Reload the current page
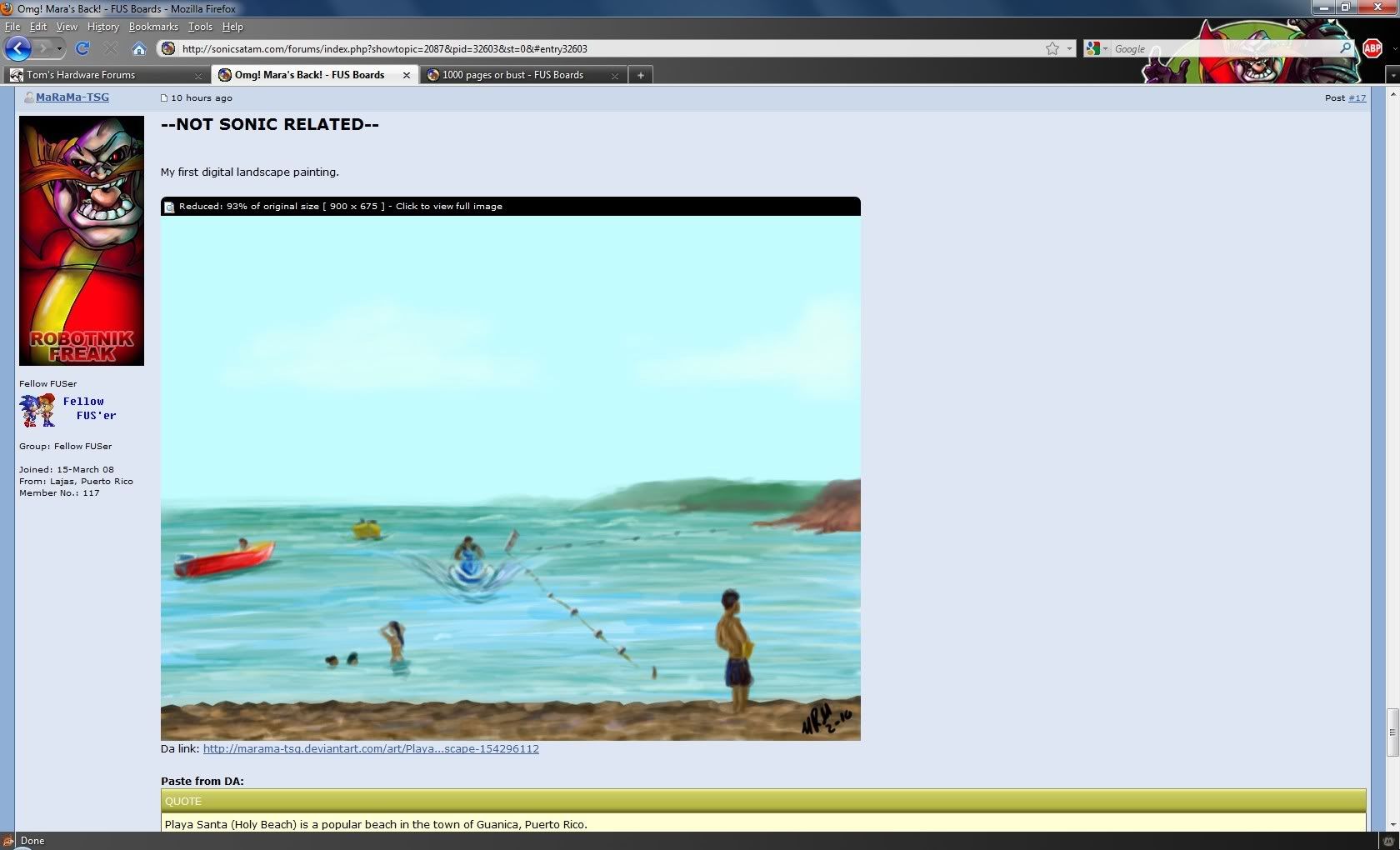Viewport: 1400px width, 850px height. [x=82, y=49]
